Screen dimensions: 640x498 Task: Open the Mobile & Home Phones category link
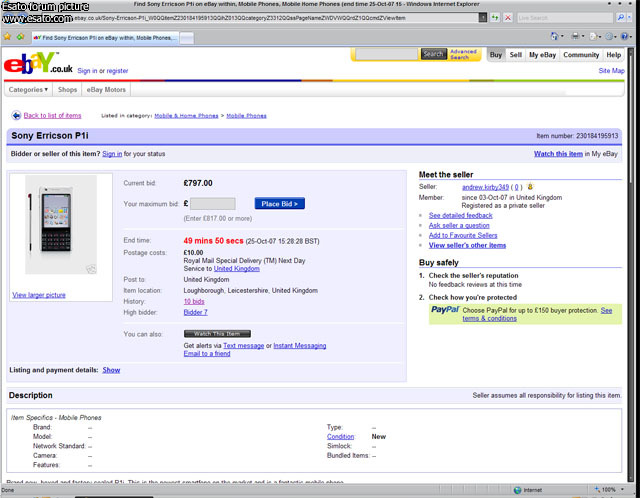pos(186,116)
